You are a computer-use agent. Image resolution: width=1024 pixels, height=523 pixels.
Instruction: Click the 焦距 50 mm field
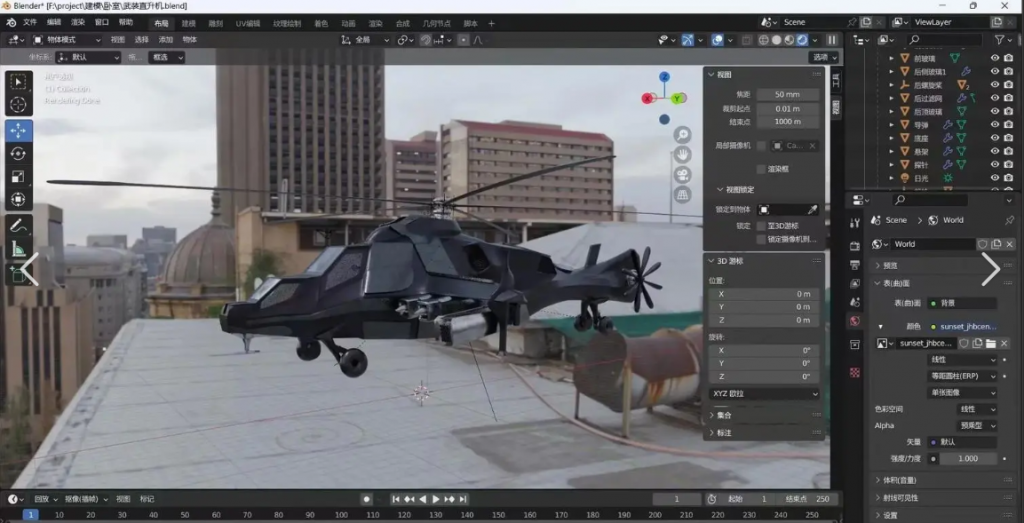(787, 94)
